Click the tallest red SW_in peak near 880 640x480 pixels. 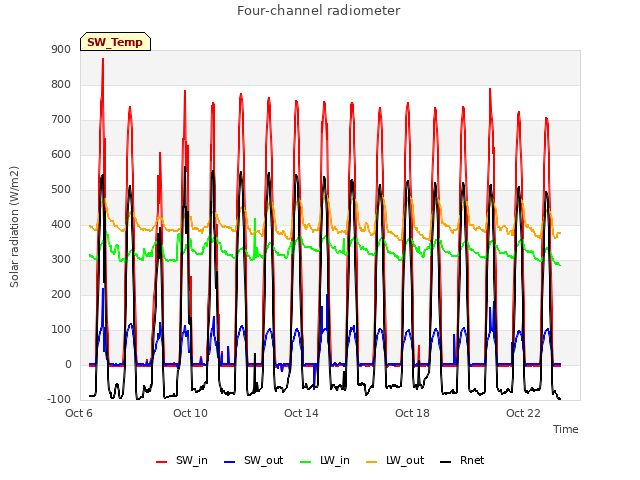[103, 60]
